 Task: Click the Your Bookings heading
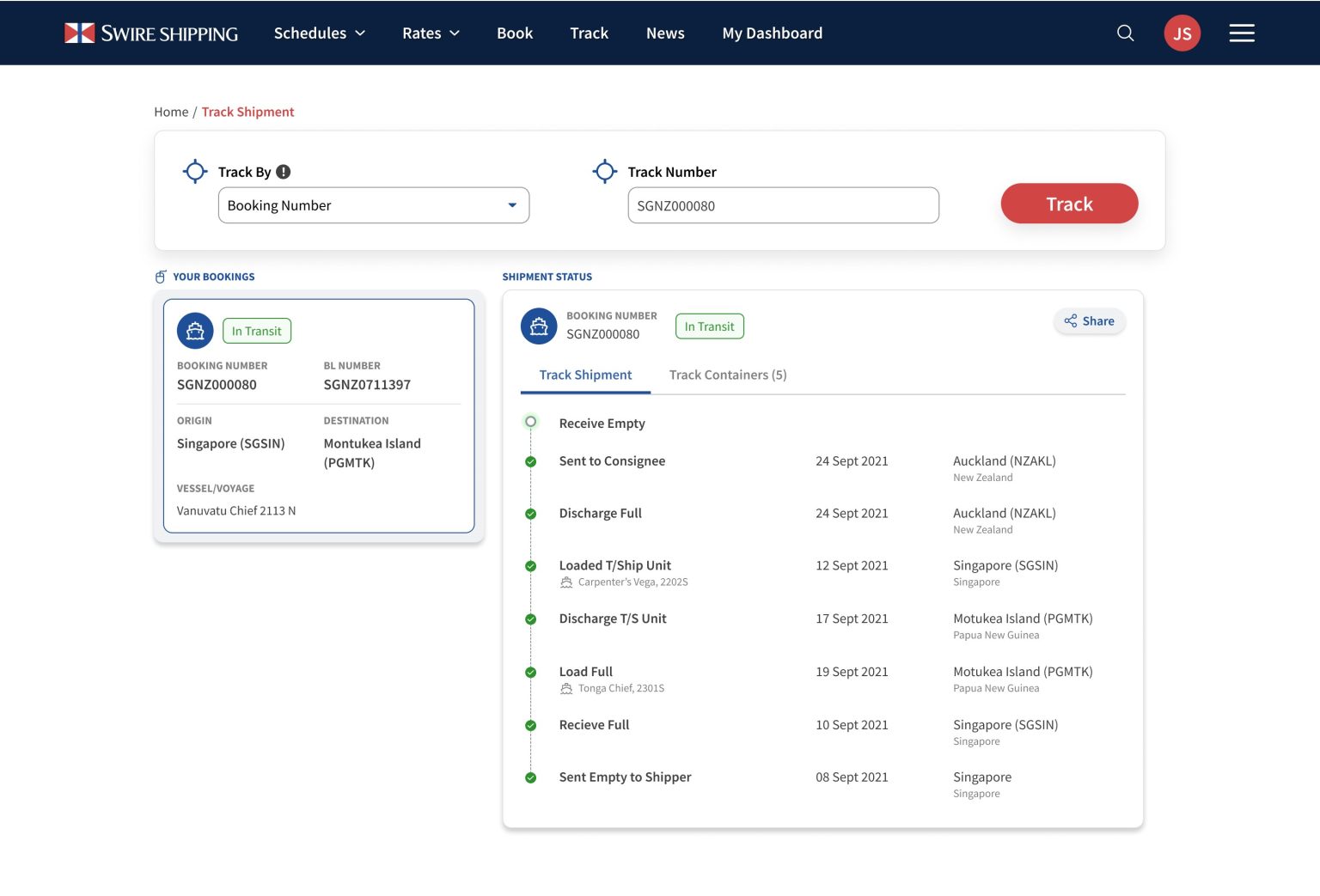[214, 277]
